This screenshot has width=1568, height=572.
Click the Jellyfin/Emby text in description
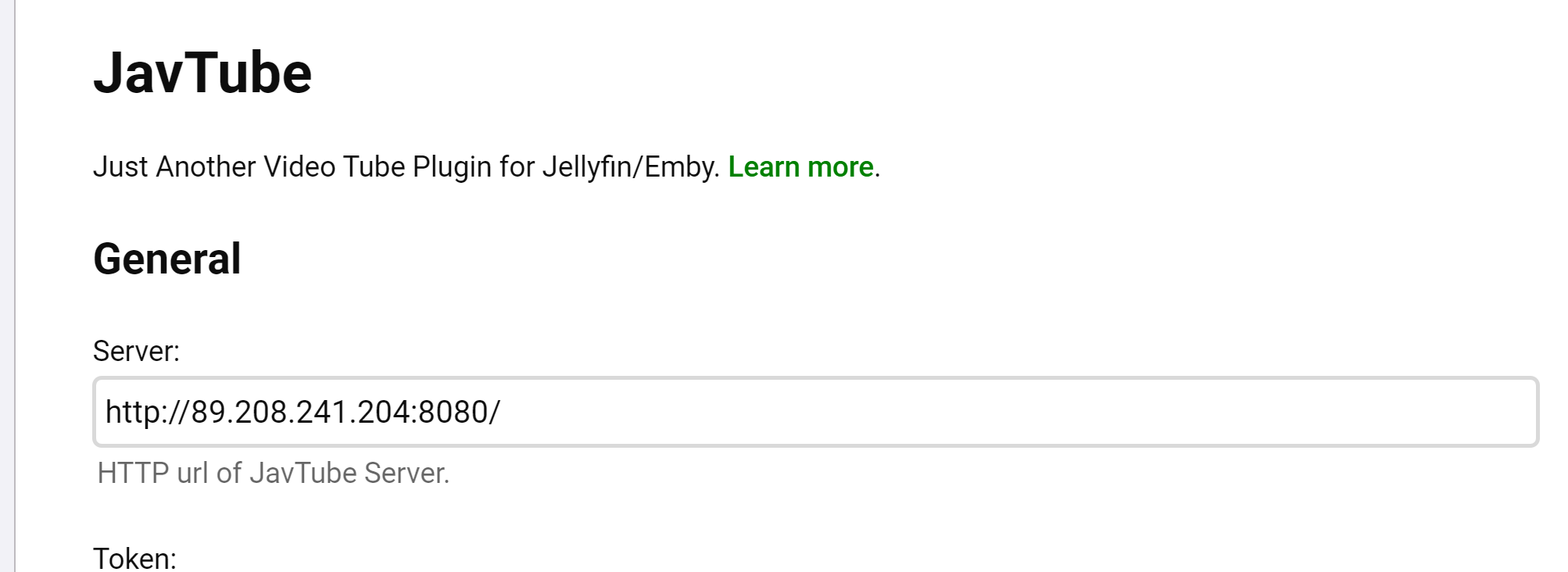point(631,167)
